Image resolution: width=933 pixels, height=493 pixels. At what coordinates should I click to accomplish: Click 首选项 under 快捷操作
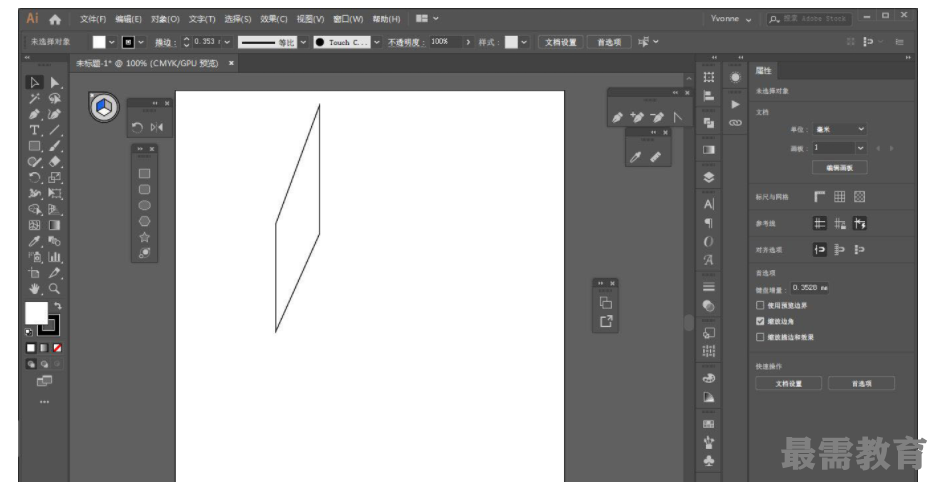[x=861, y=384]
